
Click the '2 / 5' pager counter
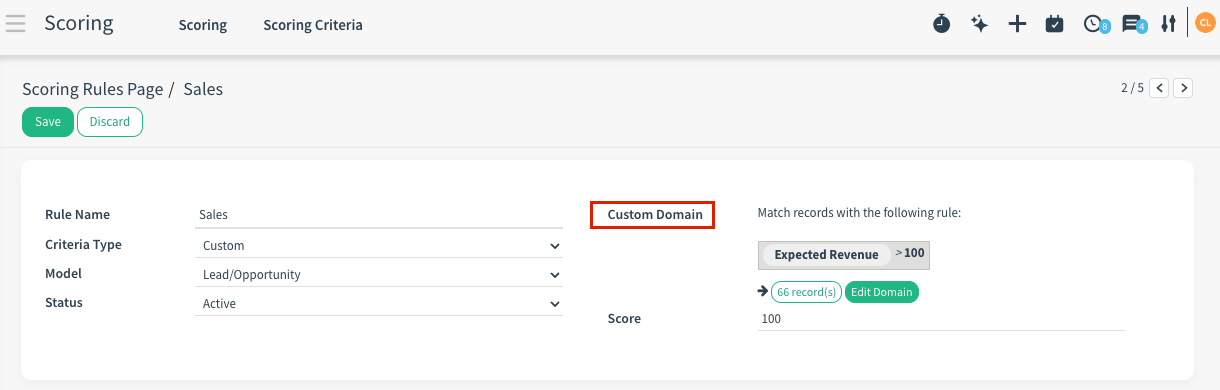click(x=1132, y=88)
